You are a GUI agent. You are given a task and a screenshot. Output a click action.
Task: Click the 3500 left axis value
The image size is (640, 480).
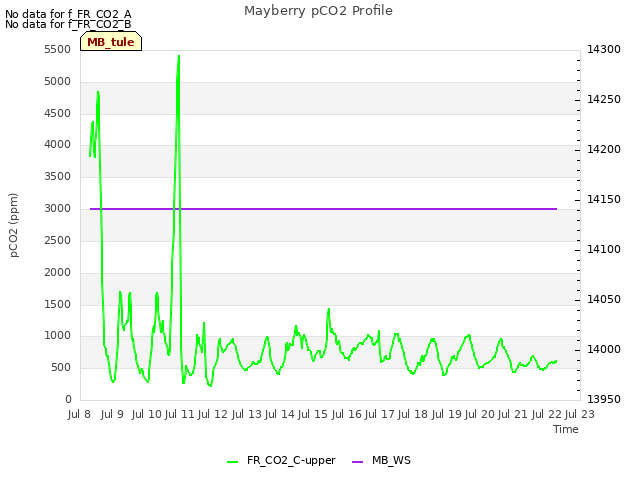(58, 177)
